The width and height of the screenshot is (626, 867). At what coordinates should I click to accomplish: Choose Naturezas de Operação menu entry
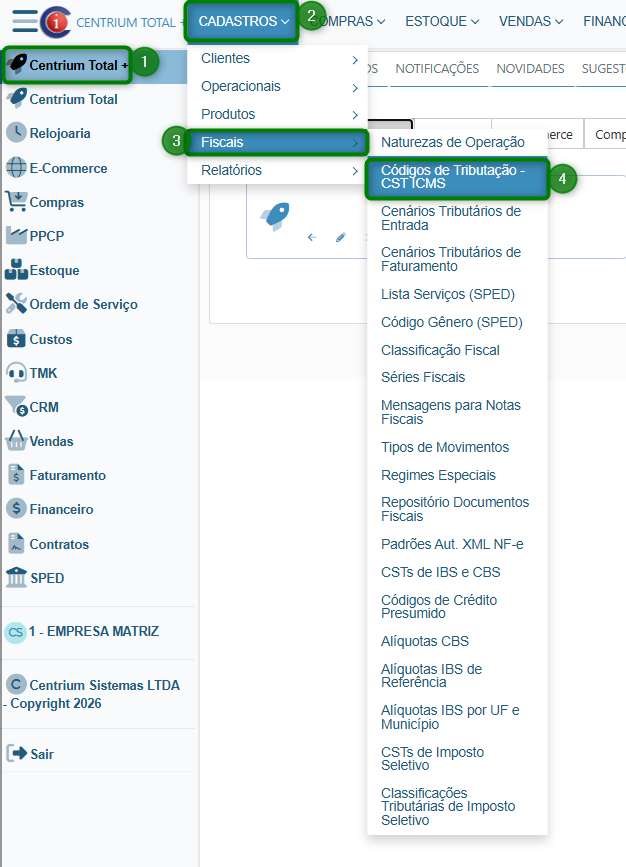(452, 143)
